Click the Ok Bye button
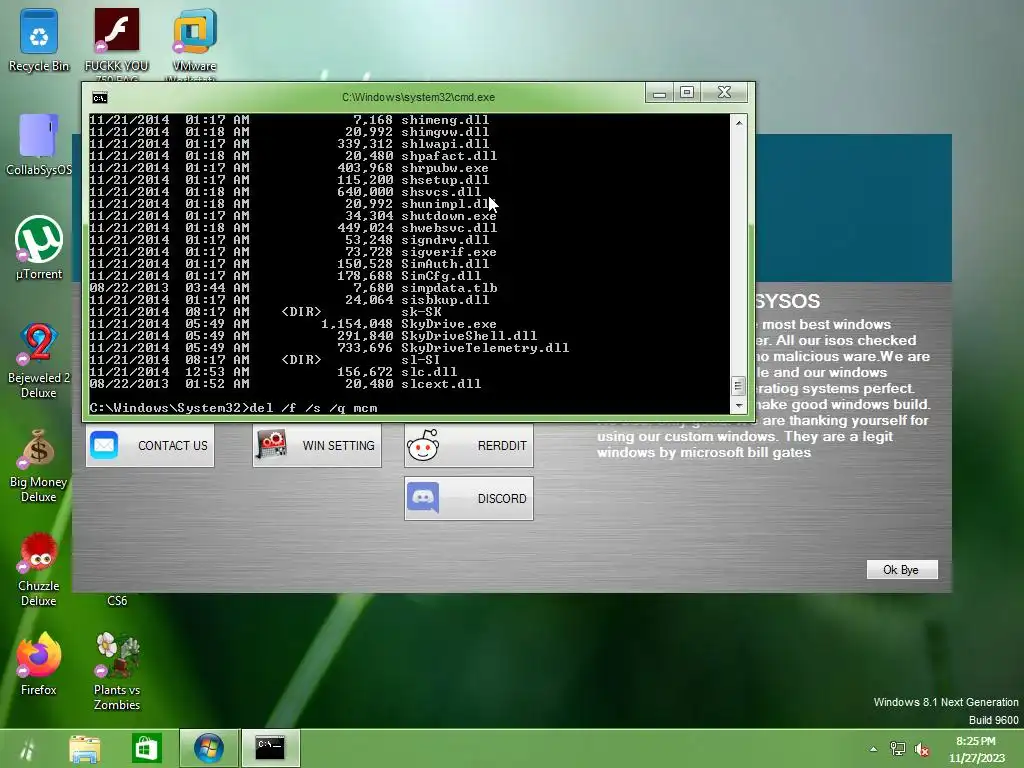1024x768 pixels. (x=901, y=569)
